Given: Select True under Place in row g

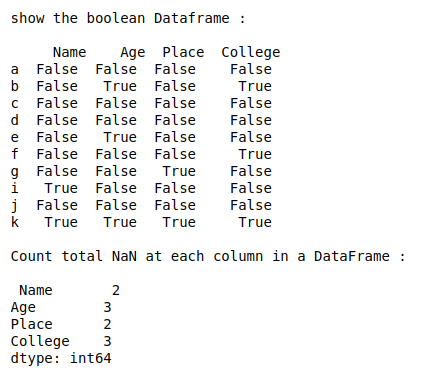Looking at the screenshot, I should [x=179, y=171].
